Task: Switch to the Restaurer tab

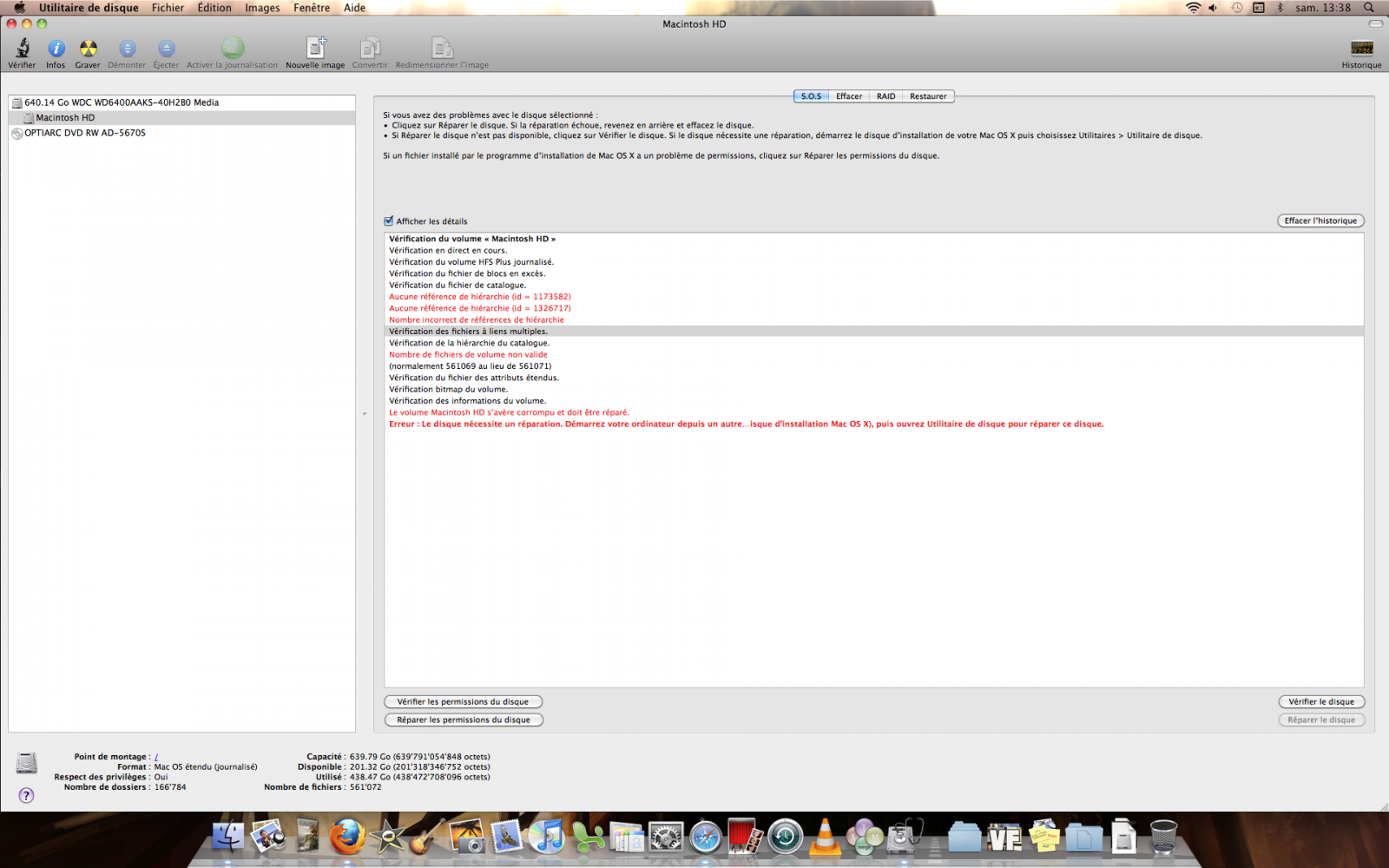Action: click(928, 96)
